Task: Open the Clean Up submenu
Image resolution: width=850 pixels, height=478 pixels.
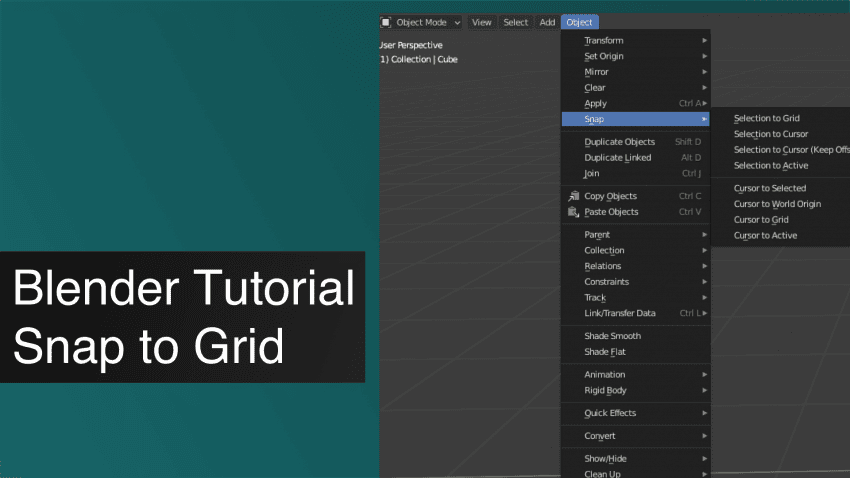Action: [x=635, y=473]
